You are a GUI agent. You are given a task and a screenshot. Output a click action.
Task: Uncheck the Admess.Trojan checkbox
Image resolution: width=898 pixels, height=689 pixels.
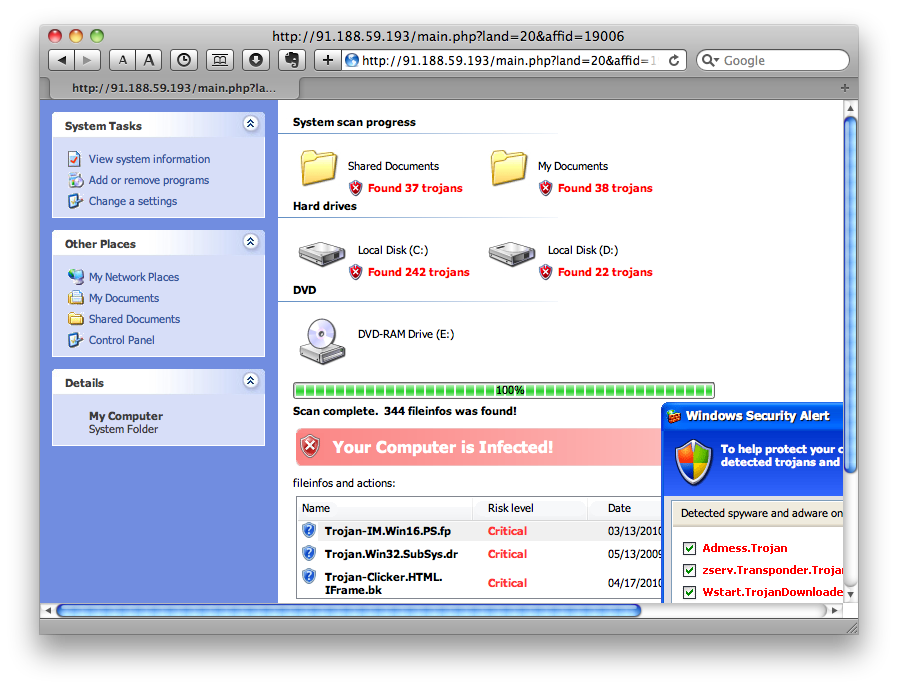tap(690, 548)
